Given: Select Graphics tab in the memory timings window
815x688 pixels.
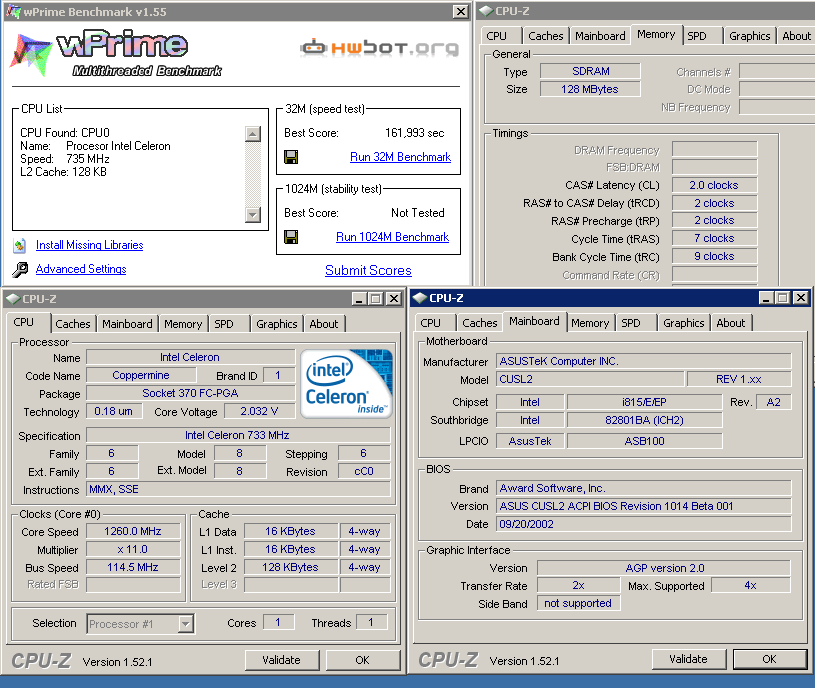Looking at the screenshot, I should pos(749,36).
